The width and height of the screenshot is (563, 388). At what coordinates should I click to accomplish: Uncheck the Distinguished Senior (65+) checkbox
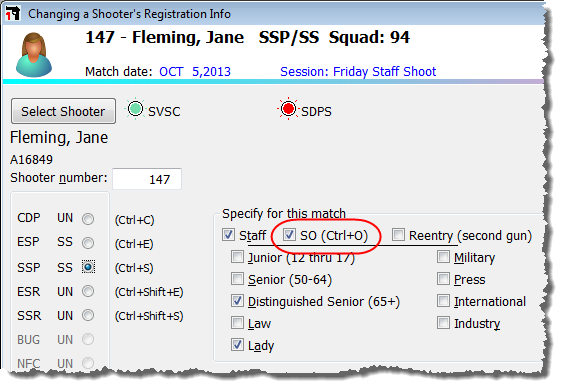tap(237, 301)
